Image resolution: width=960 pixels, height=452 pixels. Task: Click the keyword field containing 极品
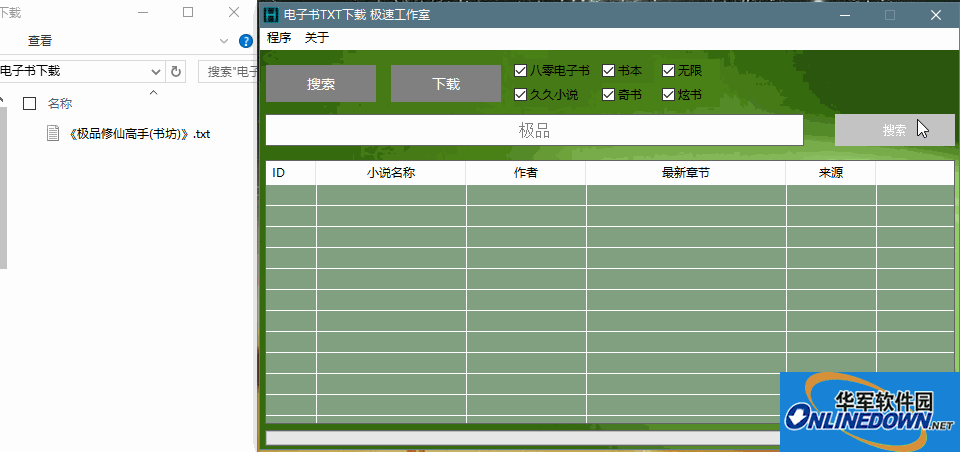point(534,130)
